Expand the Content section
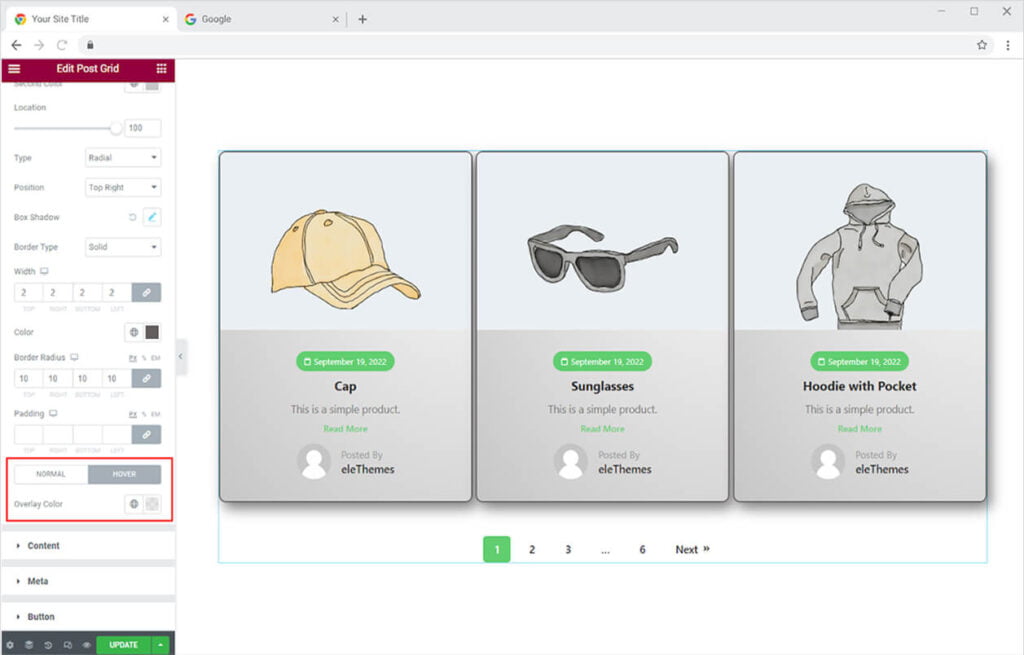Image resolution: width=1024 pixels, height=655 pixels. 43,546
